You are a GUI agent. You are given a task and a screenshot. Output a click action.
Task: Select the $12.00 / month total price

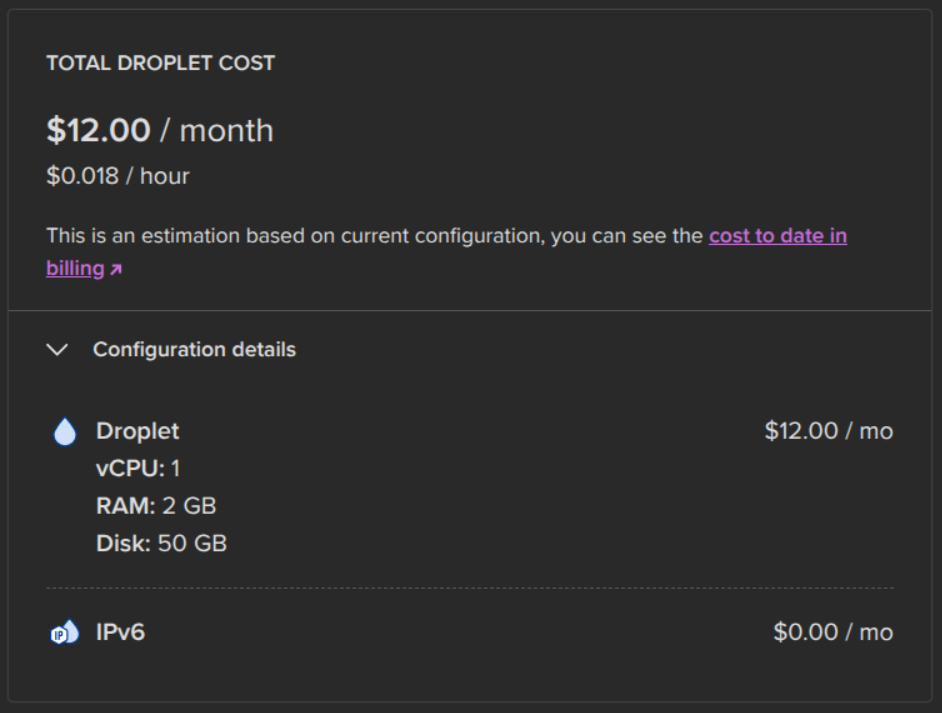[160, 130]
